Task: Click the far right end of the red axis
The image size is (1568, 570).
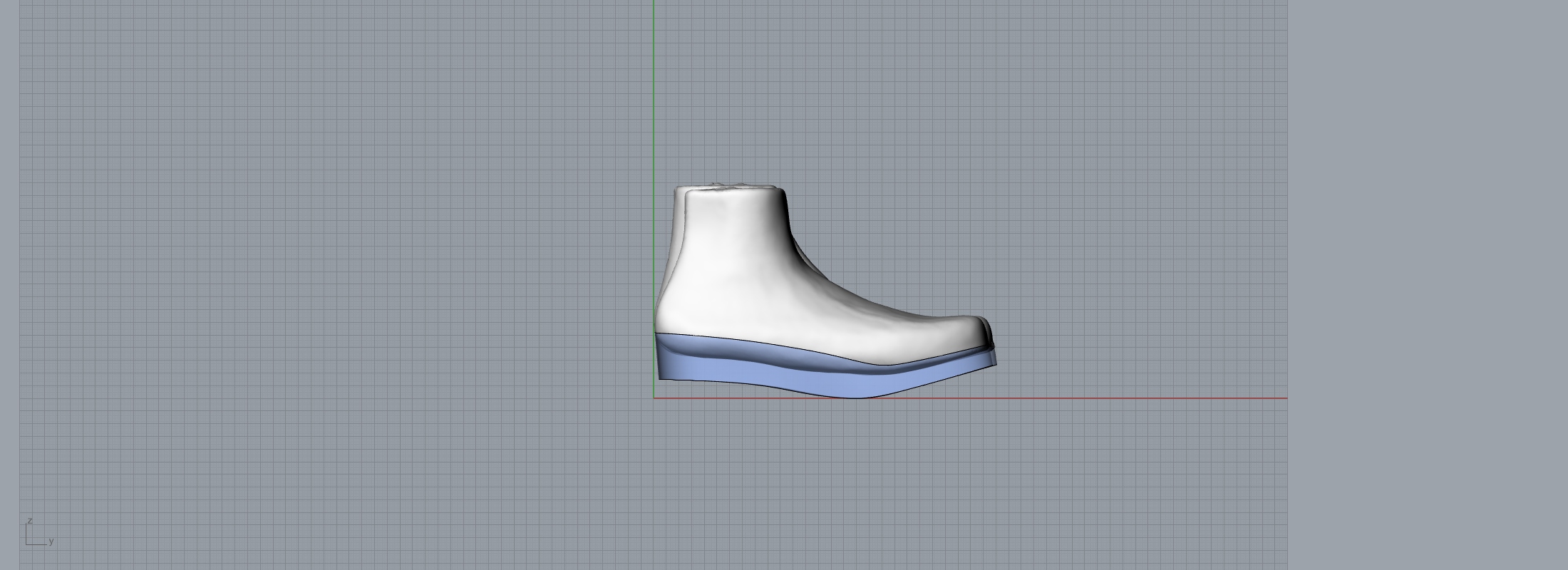Action: [1284, 398]
